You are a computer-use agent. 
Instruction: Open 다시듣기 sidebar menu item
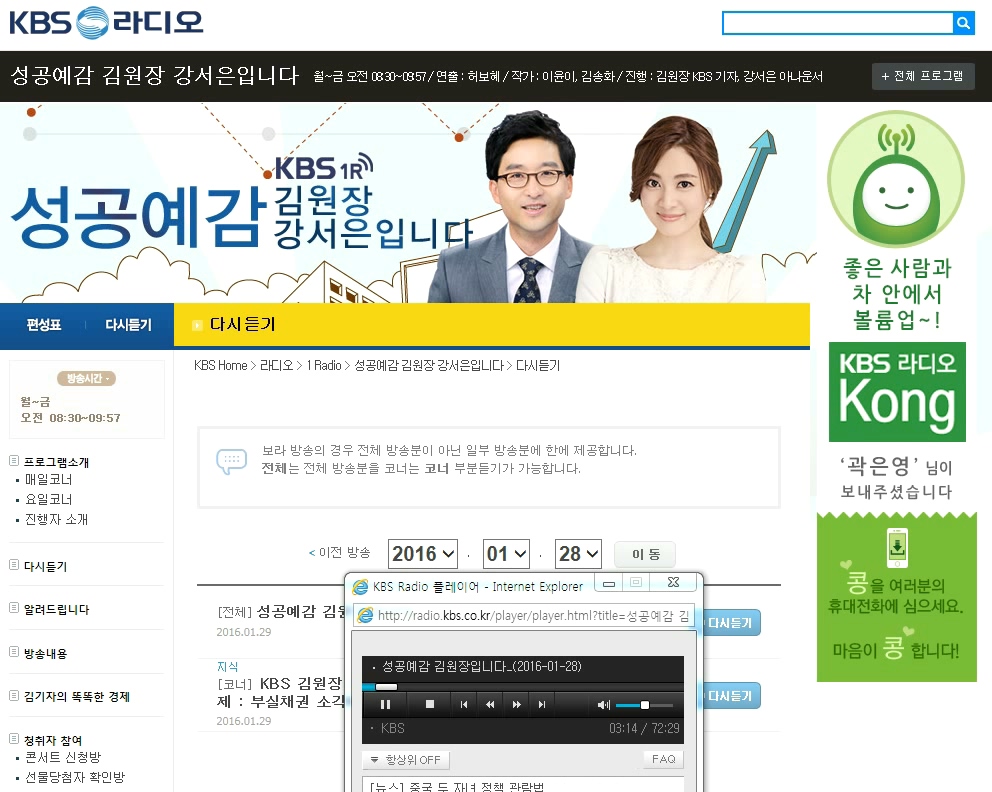pos(45,566)
